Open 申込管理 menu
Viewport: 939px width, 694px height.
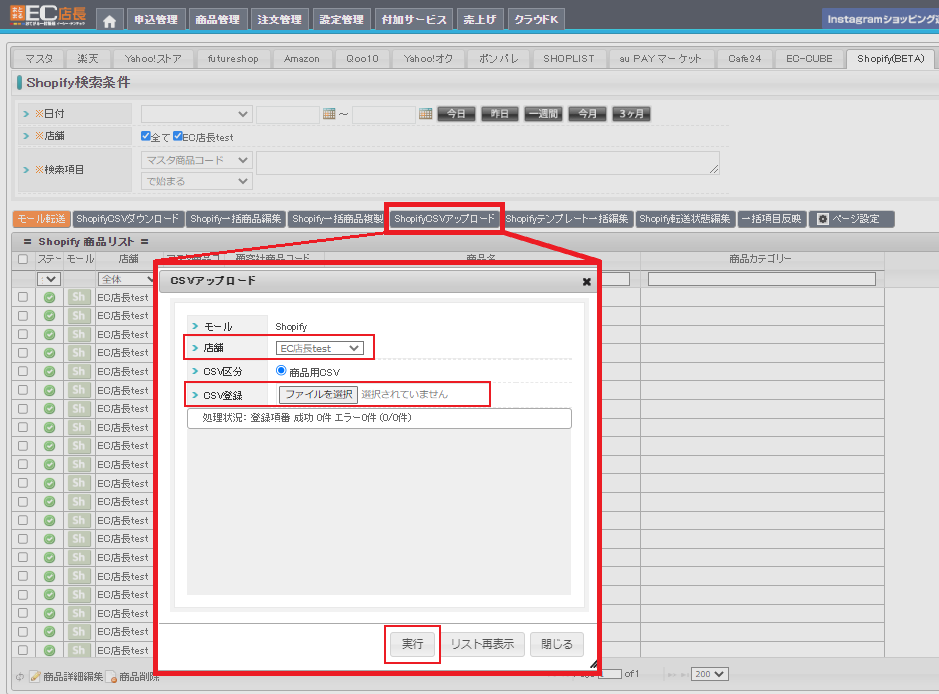pyautogui.click(x=156, y=20)
